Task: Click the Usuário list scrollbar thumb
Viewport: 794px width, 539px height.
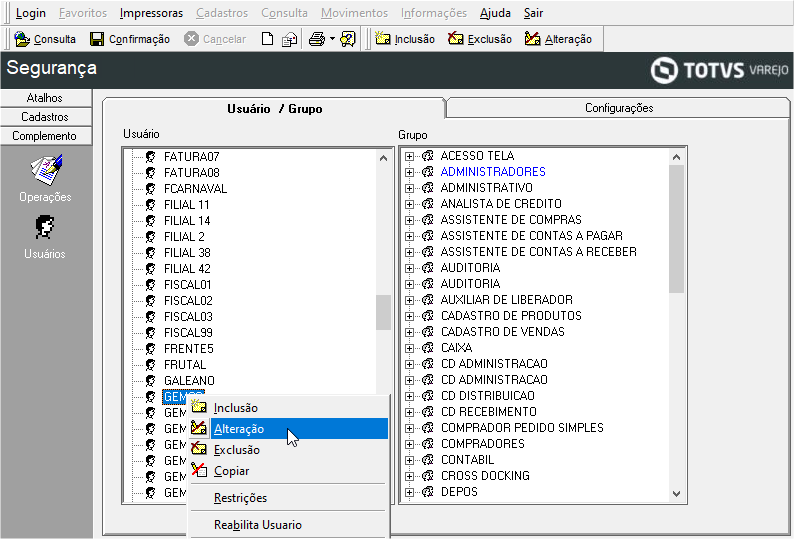Action: coord(383,313)
